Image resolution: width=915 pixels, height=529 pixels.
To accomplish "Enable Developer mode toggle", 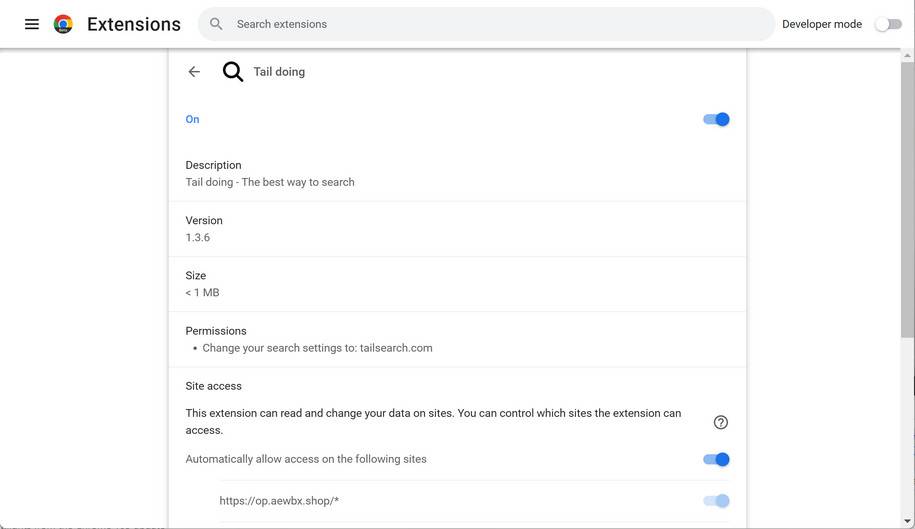I will (887, 24).
